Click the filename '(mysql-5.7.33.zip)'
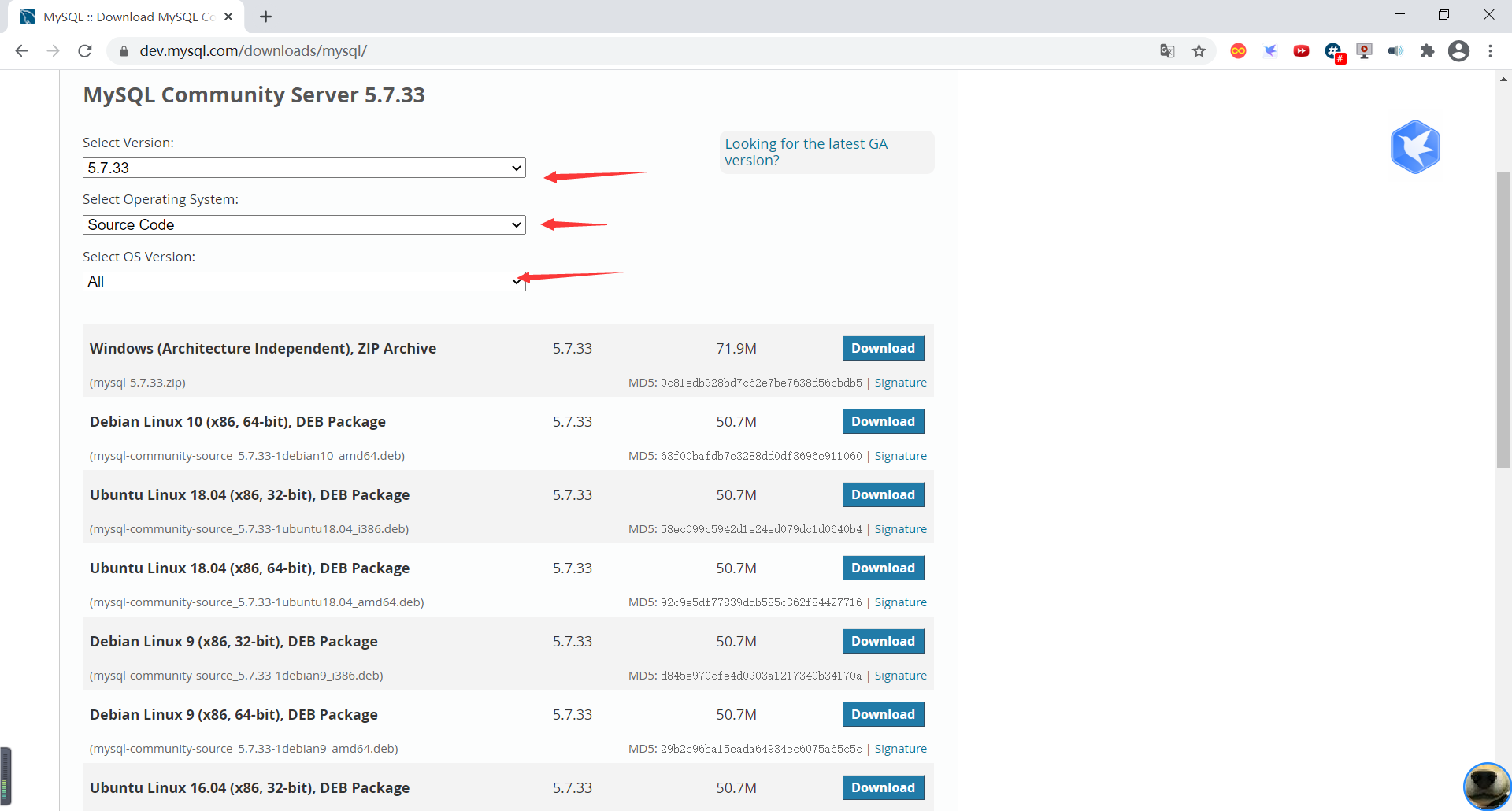Screen dimensions: 1512x811 tap(138, 383)
